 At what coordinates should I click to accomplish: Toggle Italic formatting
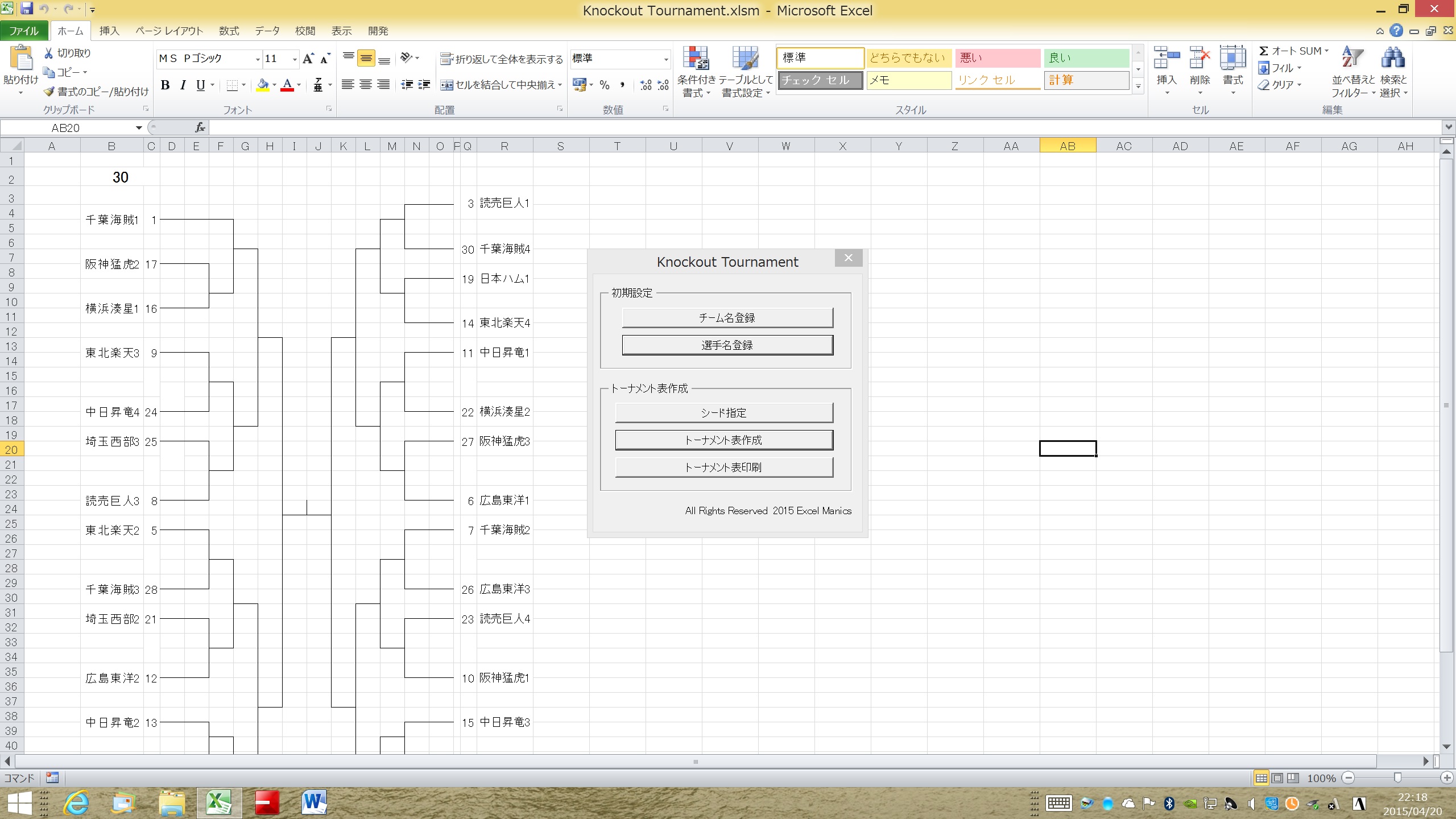[x=183, y=85]
